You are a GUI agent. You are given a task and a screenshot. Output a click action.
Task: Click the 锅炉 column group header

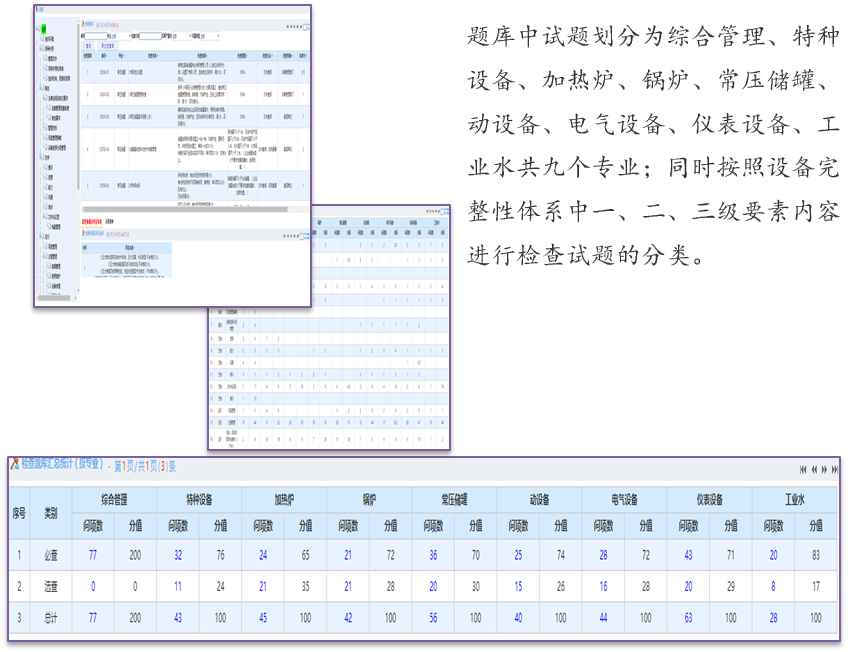point(370,499)
